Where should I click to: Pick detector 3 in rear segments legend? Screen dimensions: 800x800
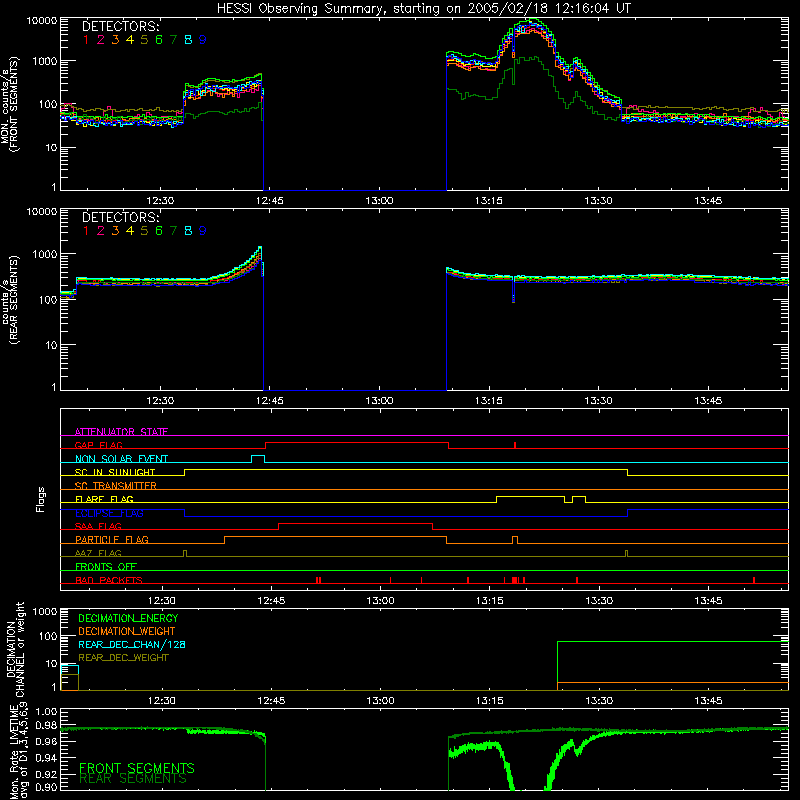115,231
